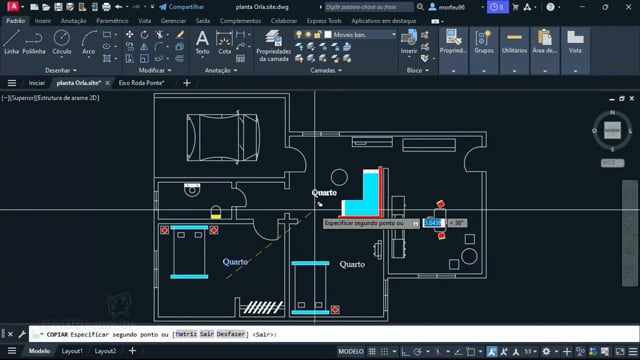Click the Move tool in Modificar panel

129,35
